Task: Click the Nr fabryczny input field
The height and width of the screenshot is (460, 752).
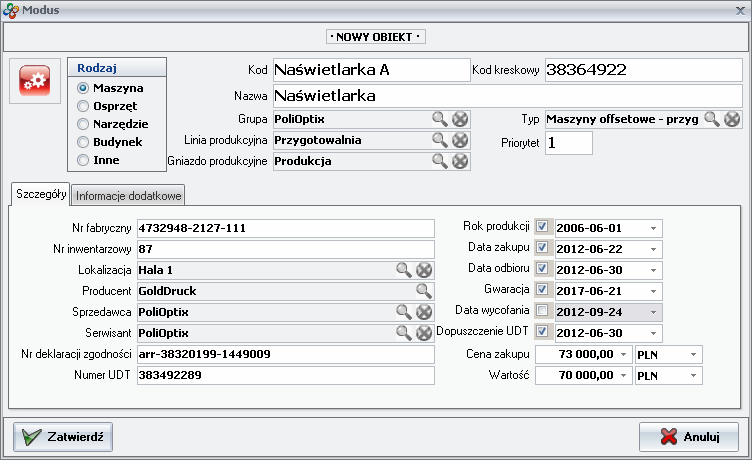Action: pyautogui.click(x=286, y=228)
